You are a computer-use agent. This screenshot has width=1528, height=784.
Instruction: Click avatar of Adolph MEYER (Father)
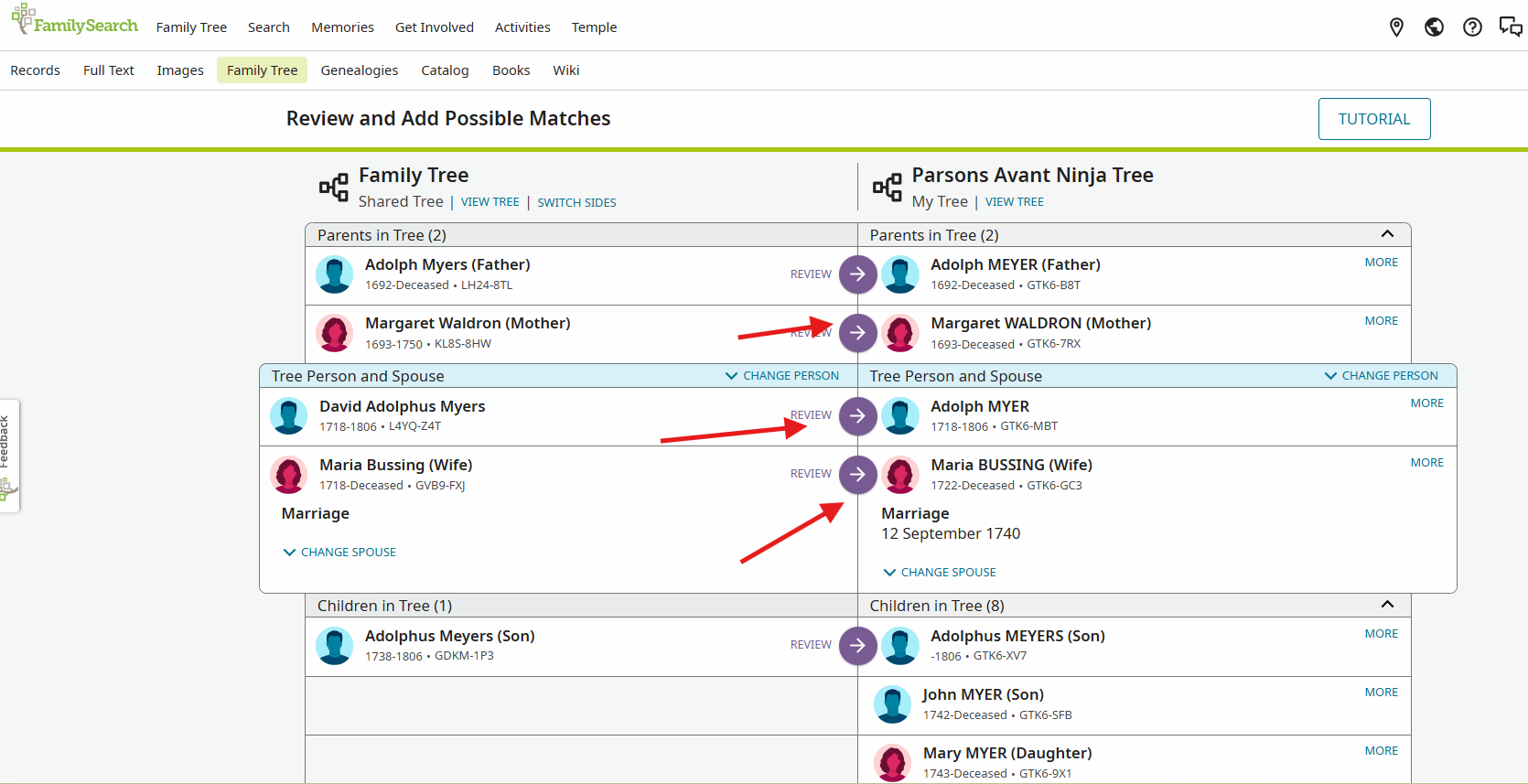coord(900,274)
